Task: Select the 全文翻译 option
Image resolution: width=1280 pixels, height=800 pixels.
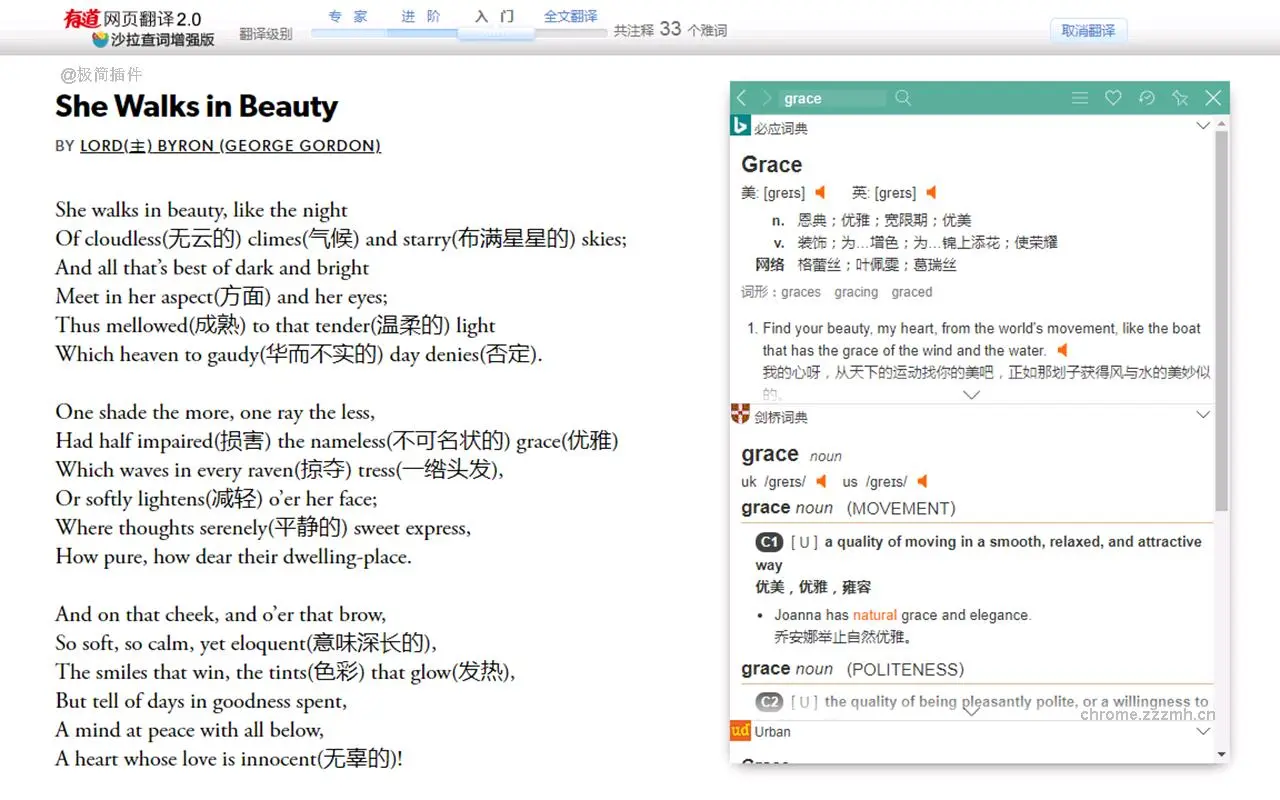Action: coord(571,17)
